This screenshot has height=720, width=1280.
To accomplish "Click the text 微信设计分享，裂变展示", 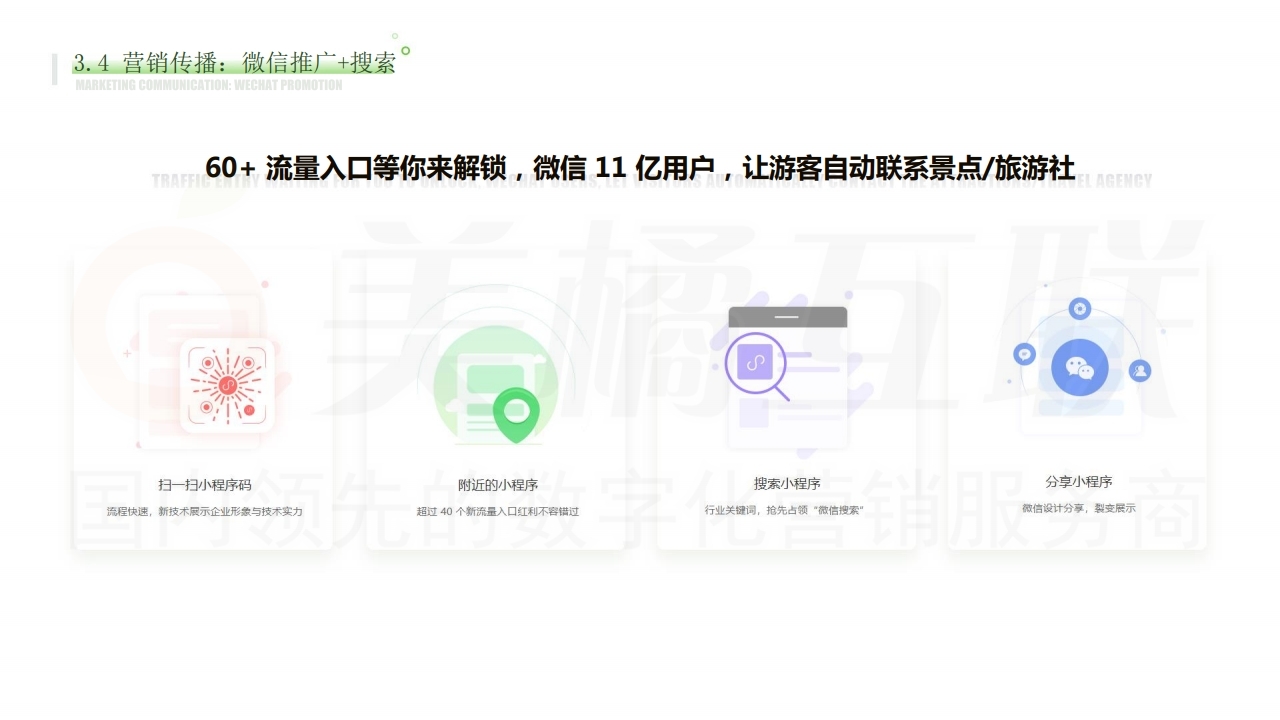I will pyautogui.click(x=1079, y=508).
